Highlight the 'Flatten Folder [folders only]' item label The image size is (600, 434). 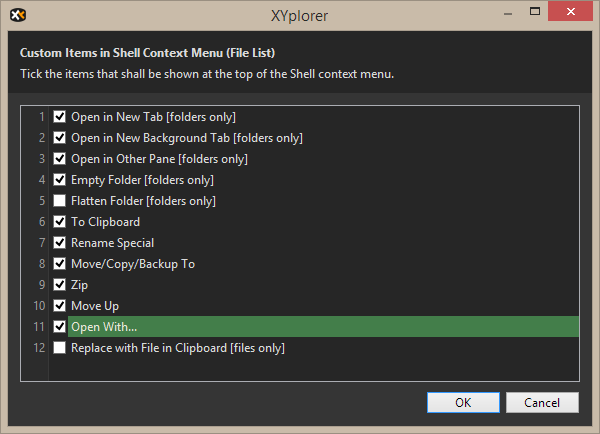[x=143, y=201]
